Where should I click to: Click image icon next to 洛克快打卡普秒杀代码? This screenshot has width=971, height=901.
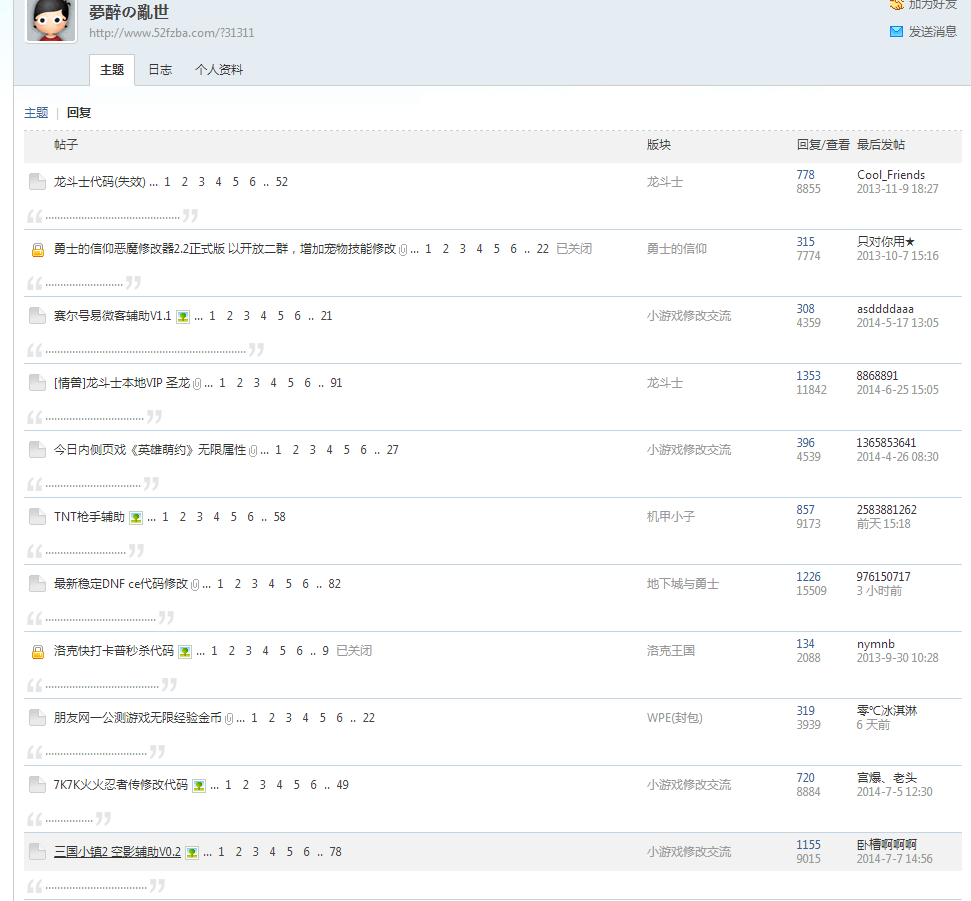[x=185, y=651]
